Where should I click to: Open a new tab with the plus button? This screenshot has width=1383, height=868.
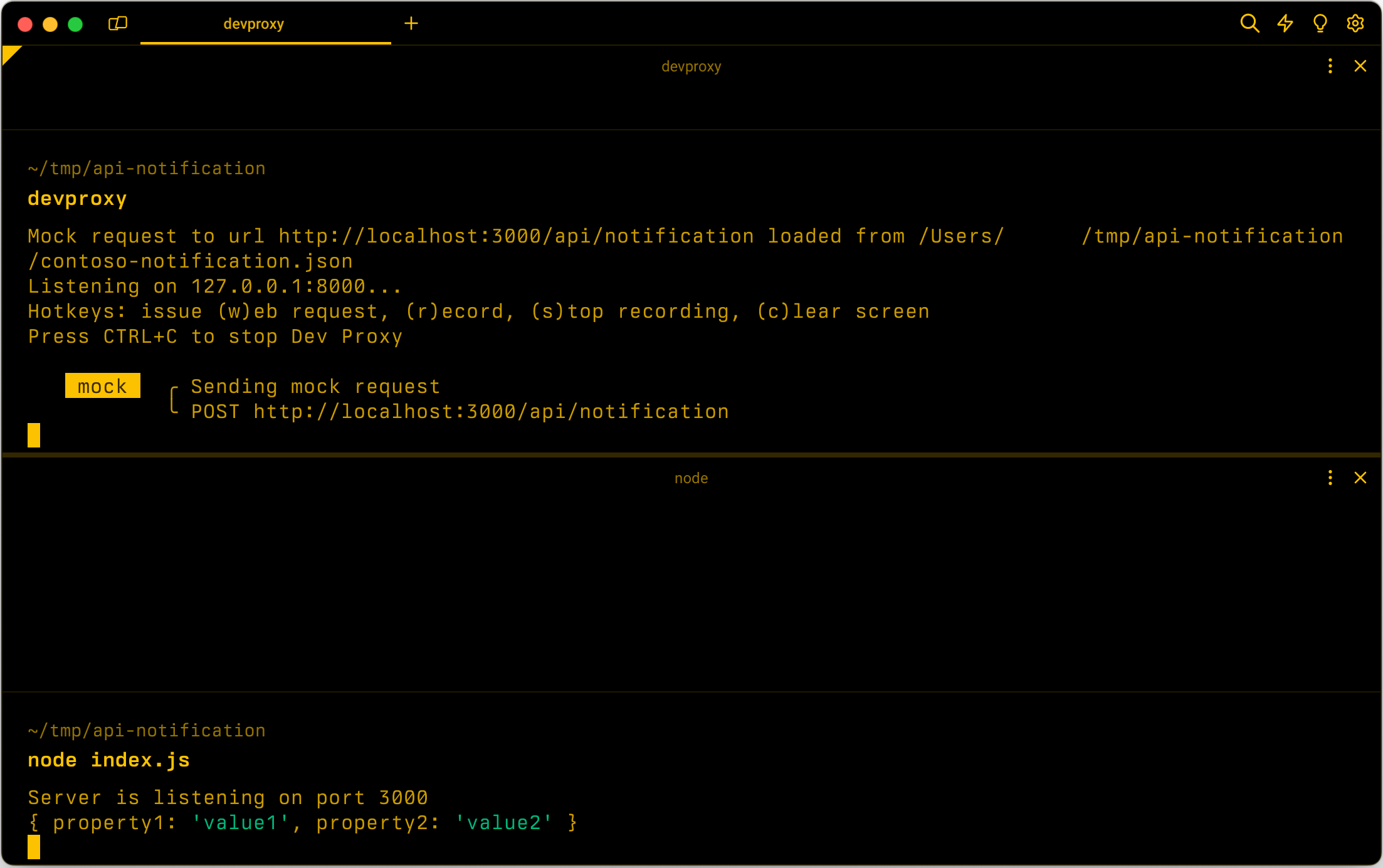(411, 24)
